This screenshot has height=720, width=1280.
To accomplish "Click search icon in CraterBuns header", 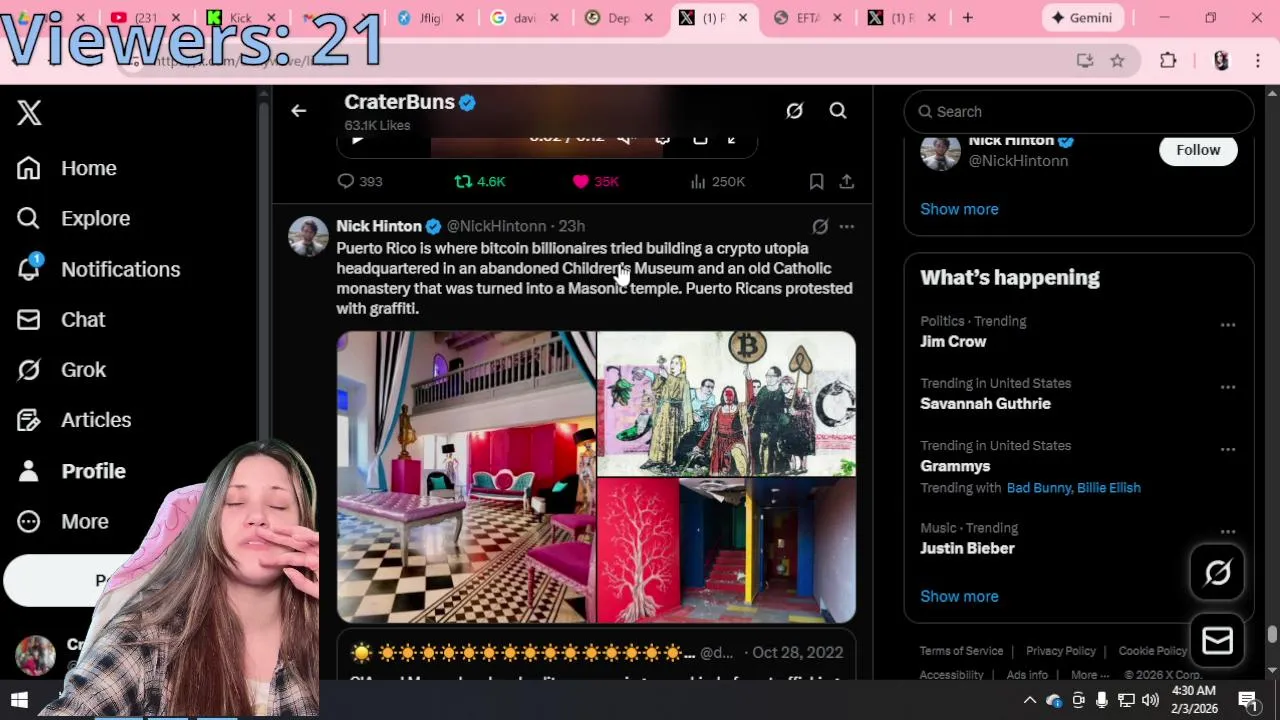I will (x=838, y=111).
